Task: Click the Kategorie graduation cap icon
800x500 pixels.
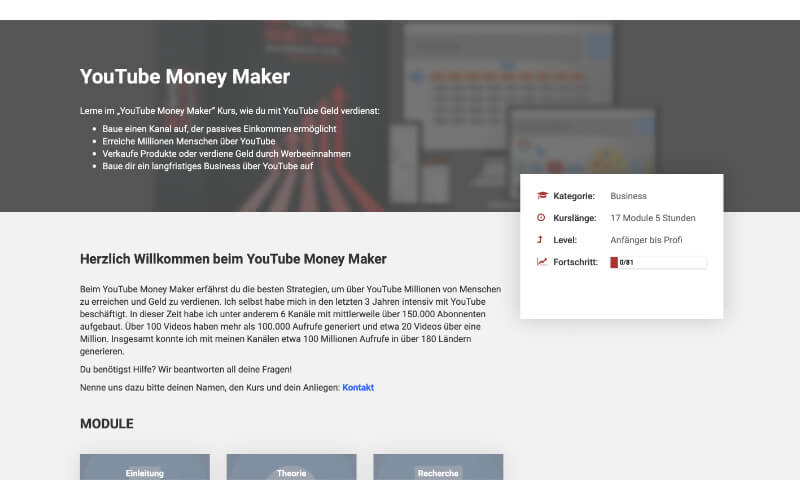Action: click(542, 195)
